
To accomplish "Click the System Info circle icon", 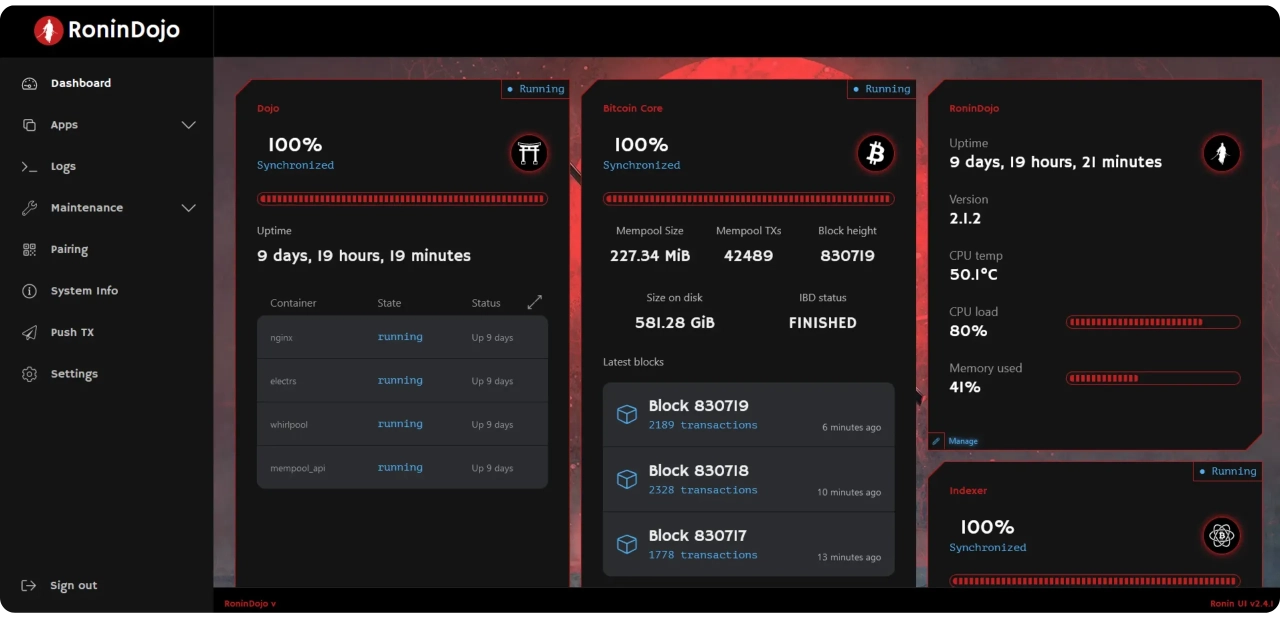I will (30, 291).
